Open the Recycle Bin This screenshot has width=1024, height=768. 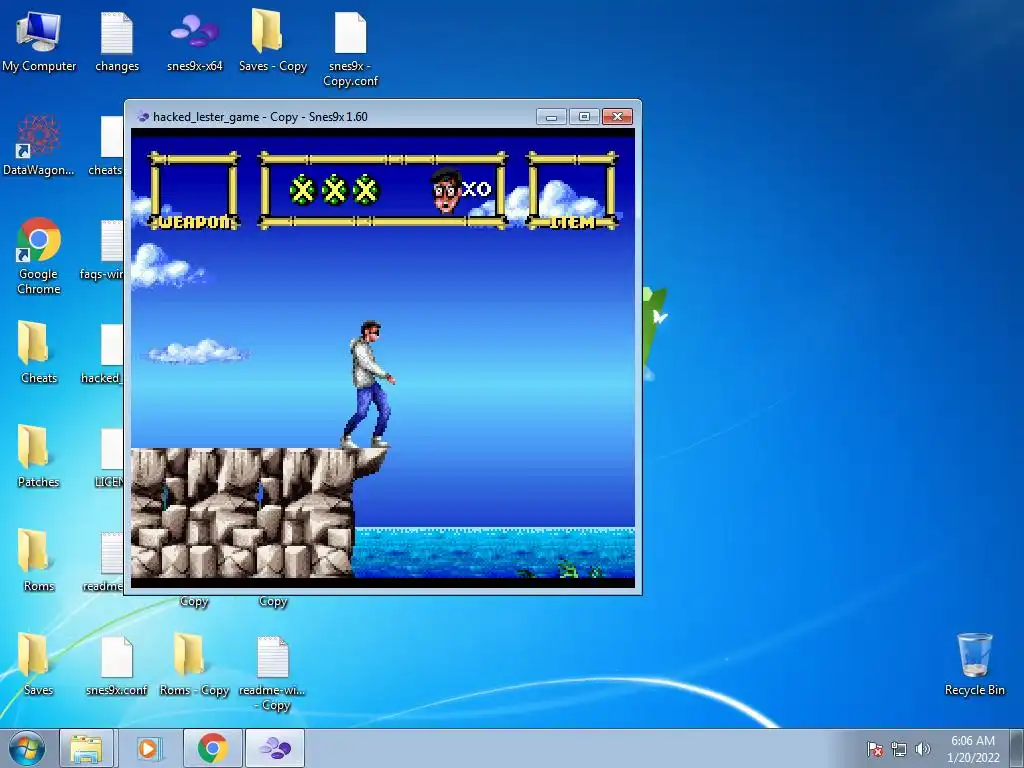(x=974, y=664)
